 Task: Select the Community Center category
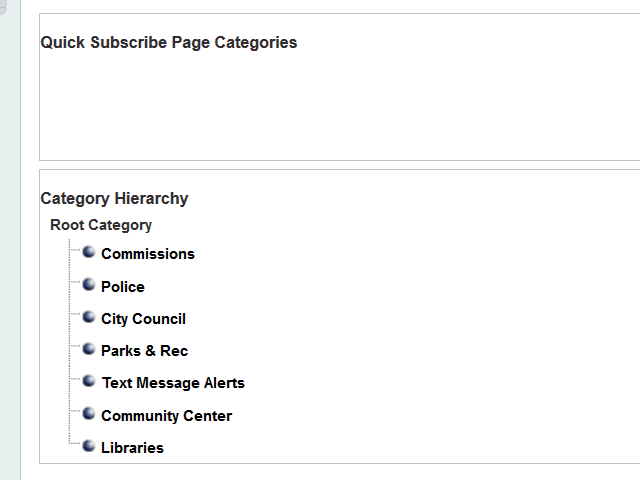point(166,416)
